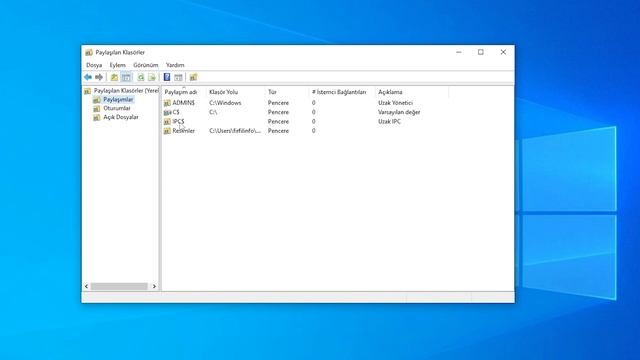Select the C$ share name

point(176,112)
